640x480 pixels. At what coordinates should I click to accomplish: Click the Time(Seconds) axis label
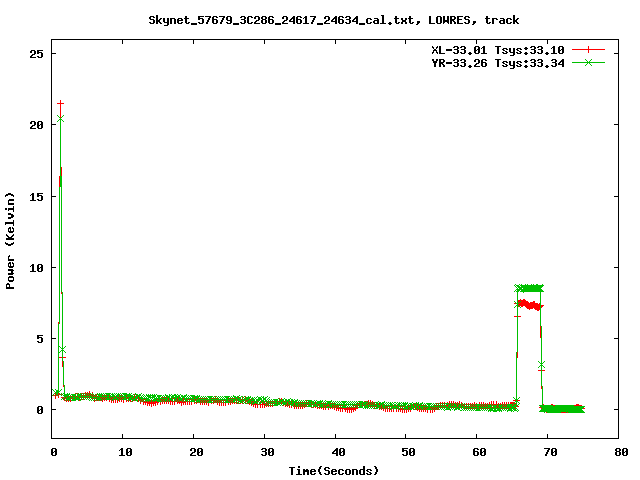(x=333, y=471)
